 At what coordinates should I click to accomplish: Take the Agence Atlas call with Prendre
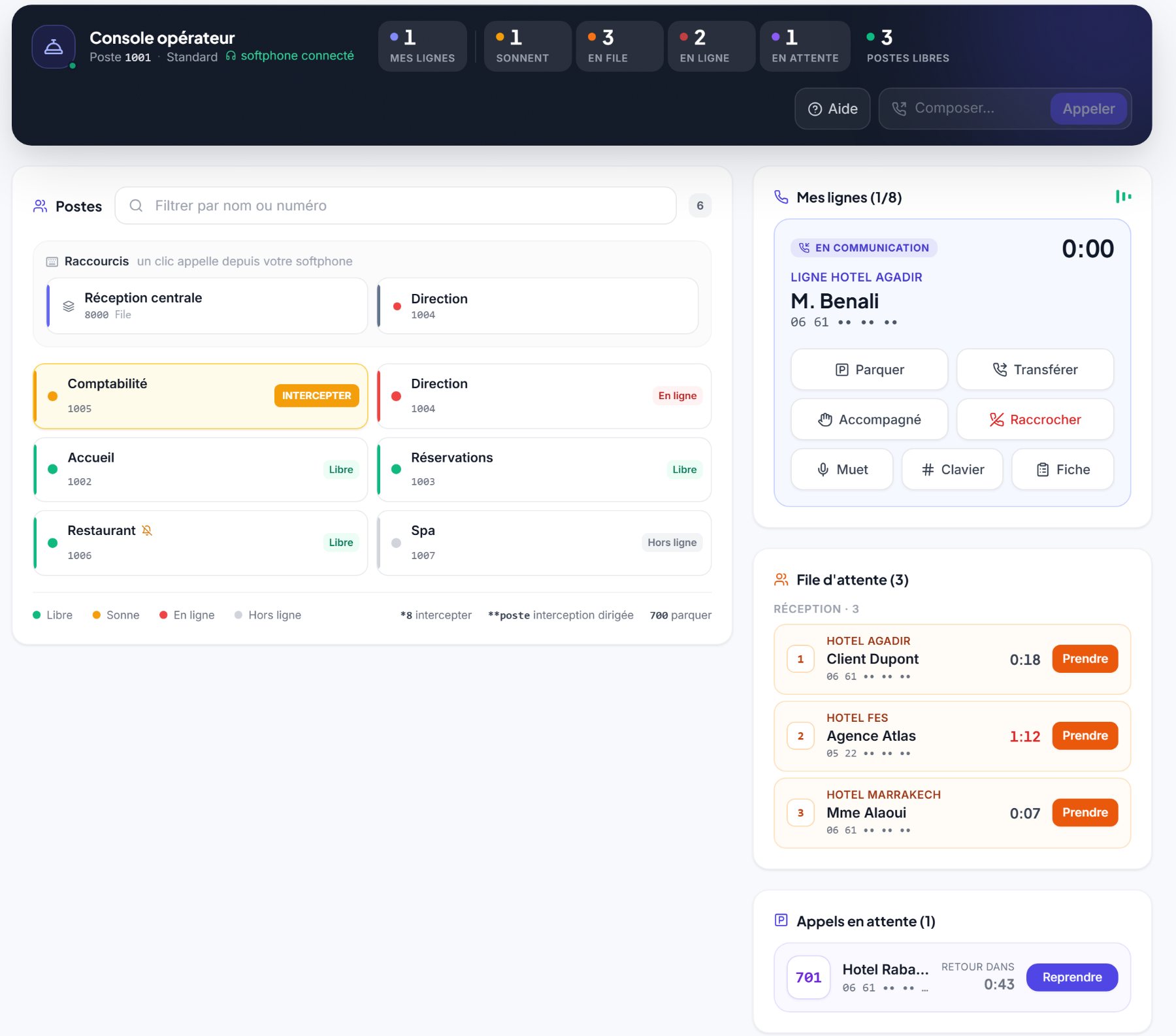1085,736
